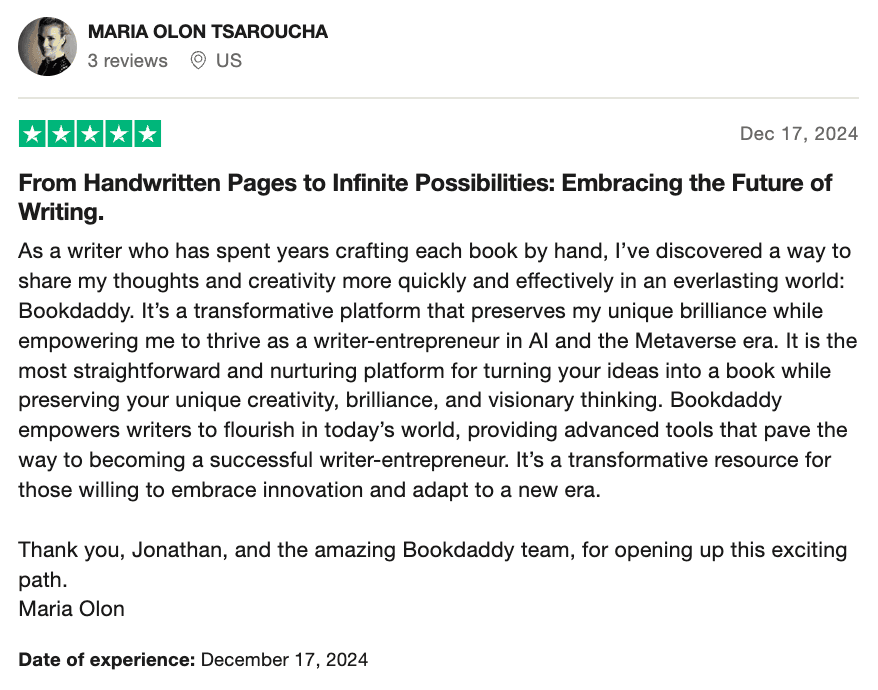878x690 pixels.
Task: Click the fourth green rating star
Action: point(118,134)
